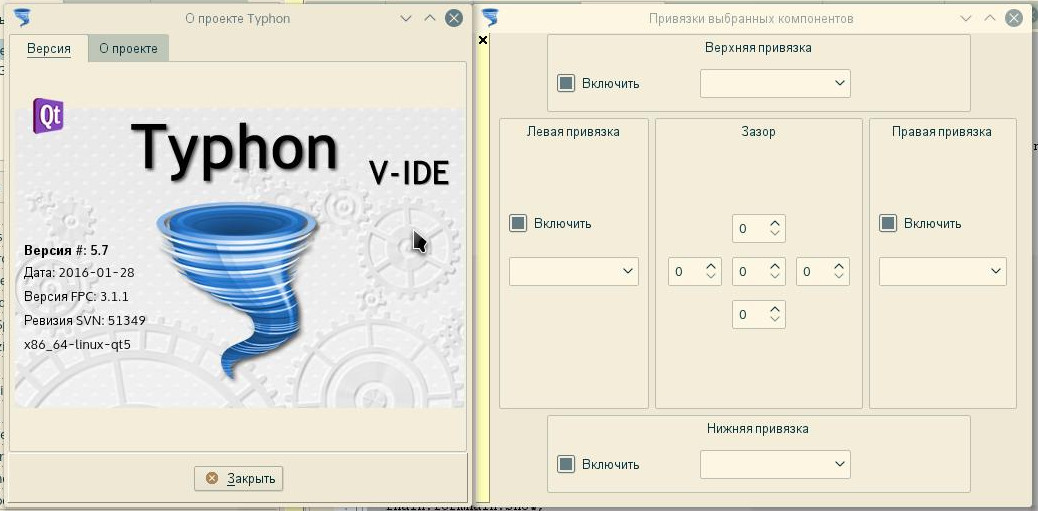Increase the right Зазор spinner value
The width and height of the screenshot is (1038, 511).
click(x=839, y=266)
